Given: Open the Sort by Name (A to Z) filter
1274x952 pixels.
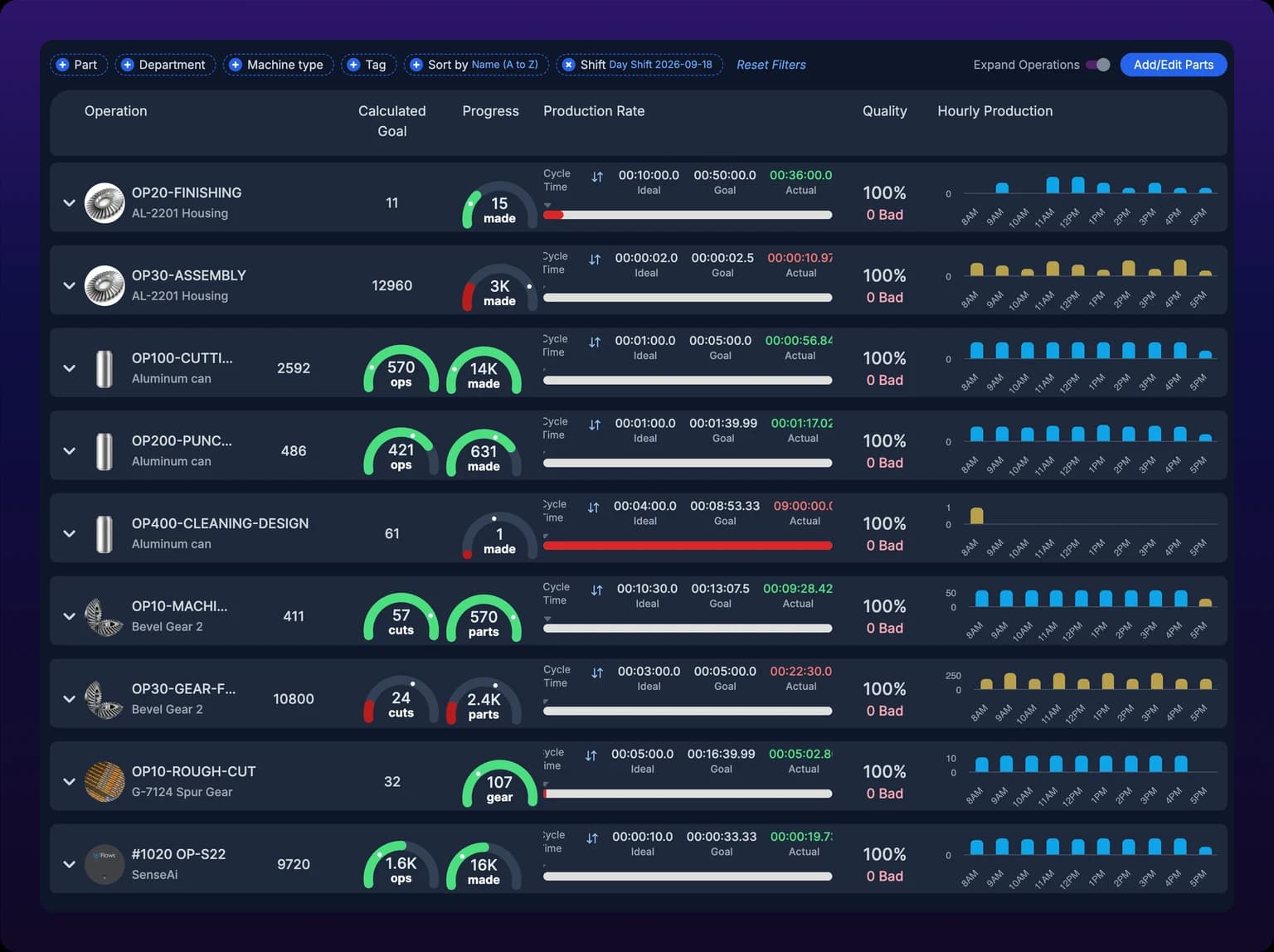Looking at the screenshot, I should (x=476, y=65).
